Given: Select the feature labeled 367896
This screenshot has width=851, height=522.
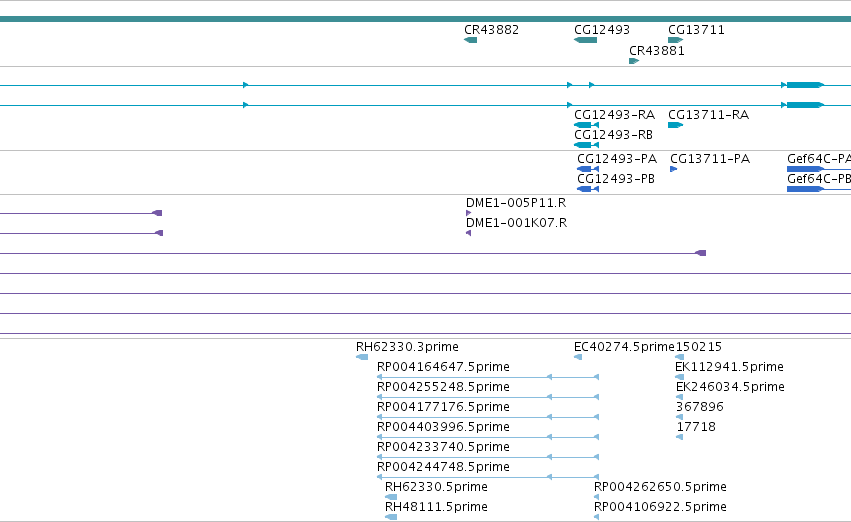Looking at the screenshot, I should 679,417.
